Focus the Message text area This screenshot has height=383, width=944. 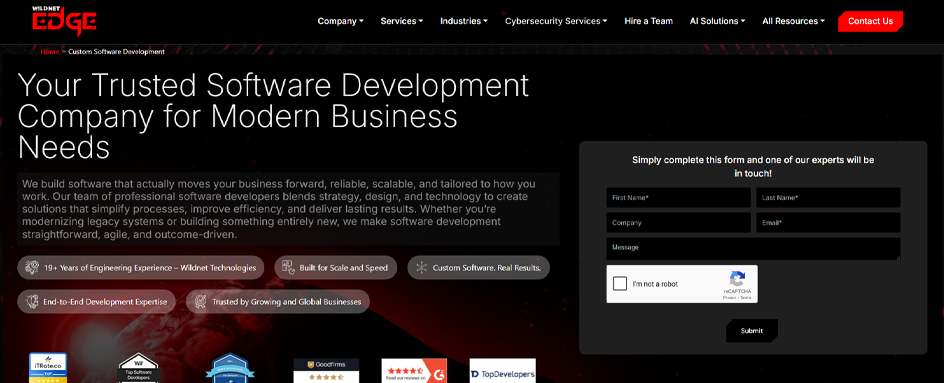pos(753,249)
